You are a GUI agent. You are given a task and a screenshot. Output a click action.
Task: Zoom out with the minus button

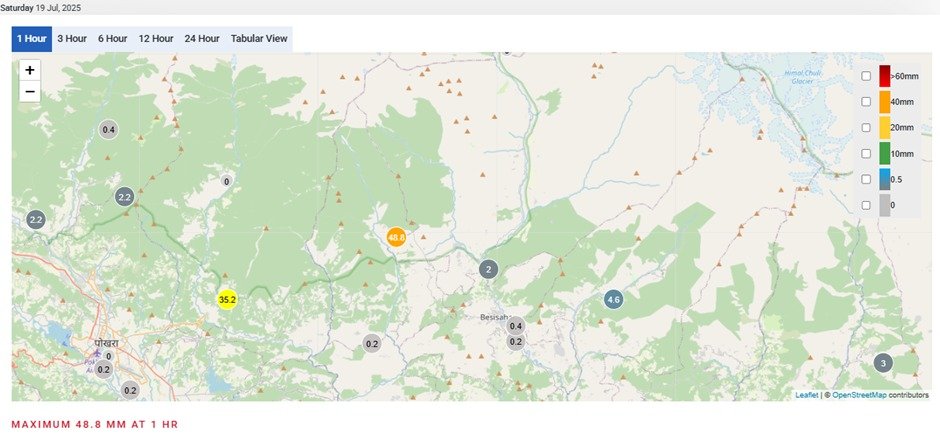tap(29, 92)
